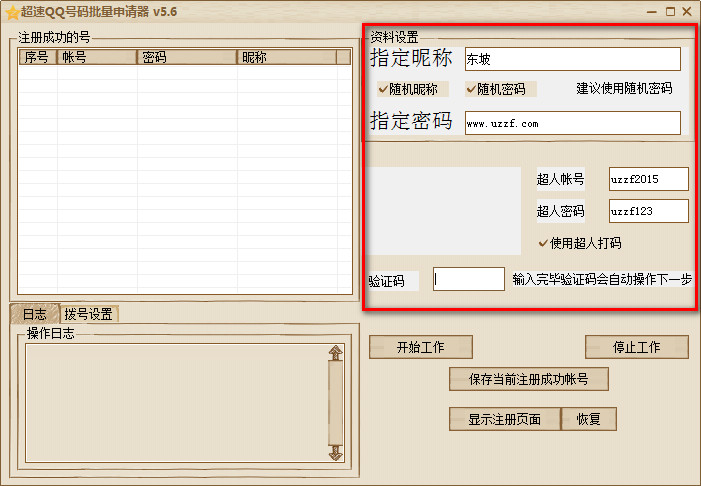Uncheck 使用超人打码 option
The height and width of the screenshot is (486, 701).
pyautogui.click(x=544, y=243)
